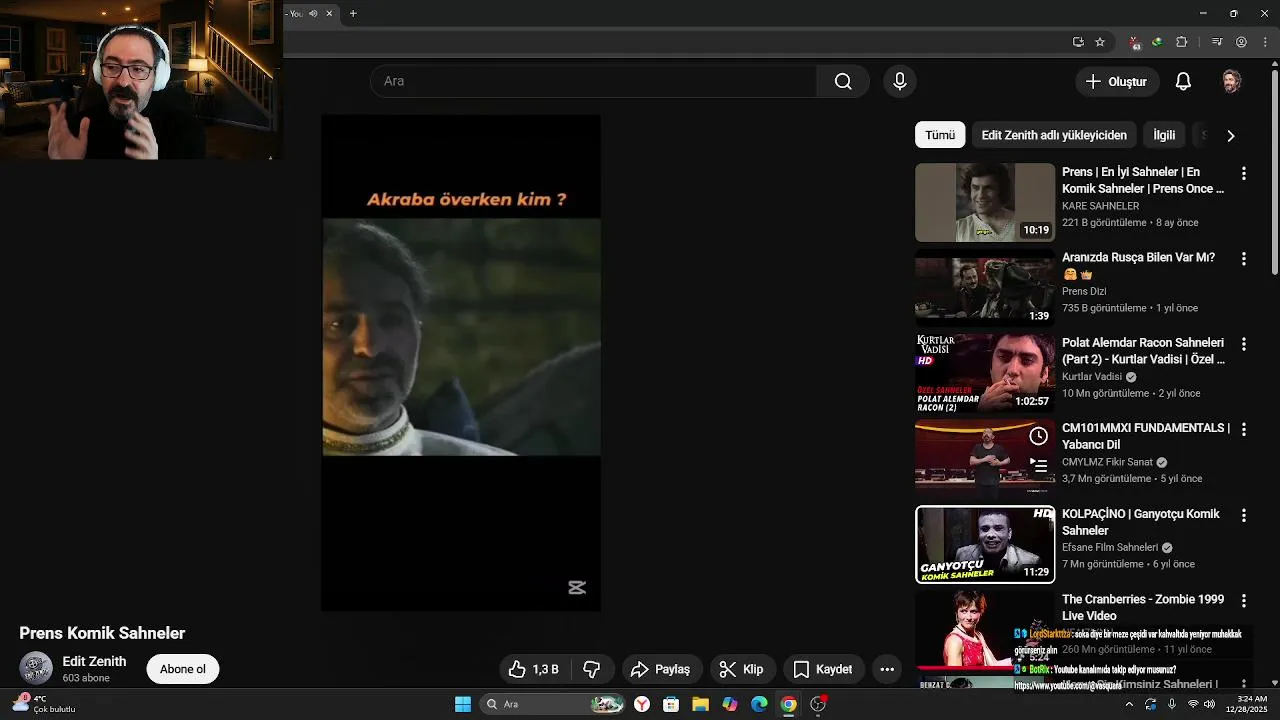Click the Klip clip button
The image size is (1280, 720).
pos(742,669)
